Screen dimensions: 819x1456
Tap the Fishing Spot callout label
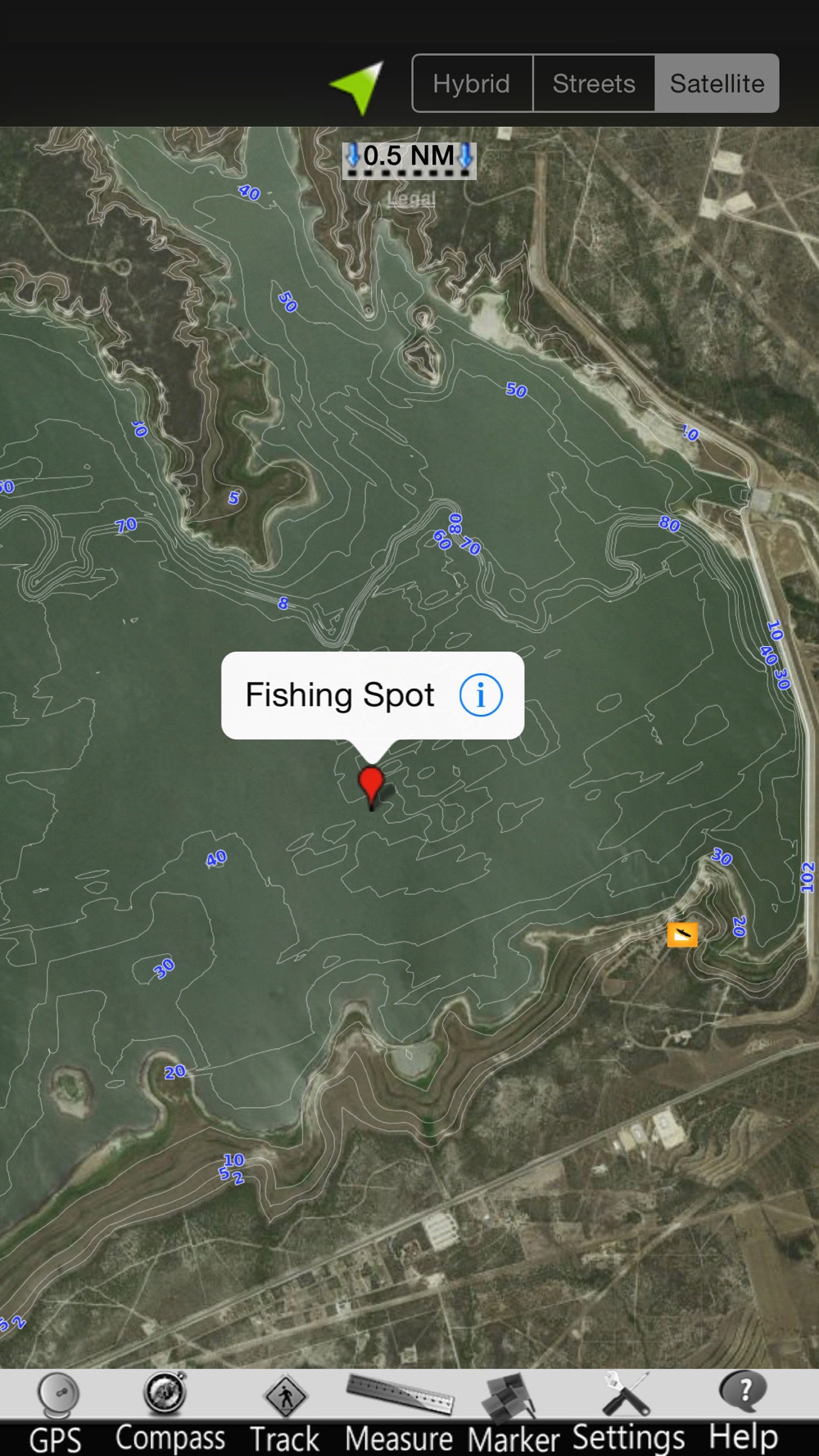[x=340, y=695]
